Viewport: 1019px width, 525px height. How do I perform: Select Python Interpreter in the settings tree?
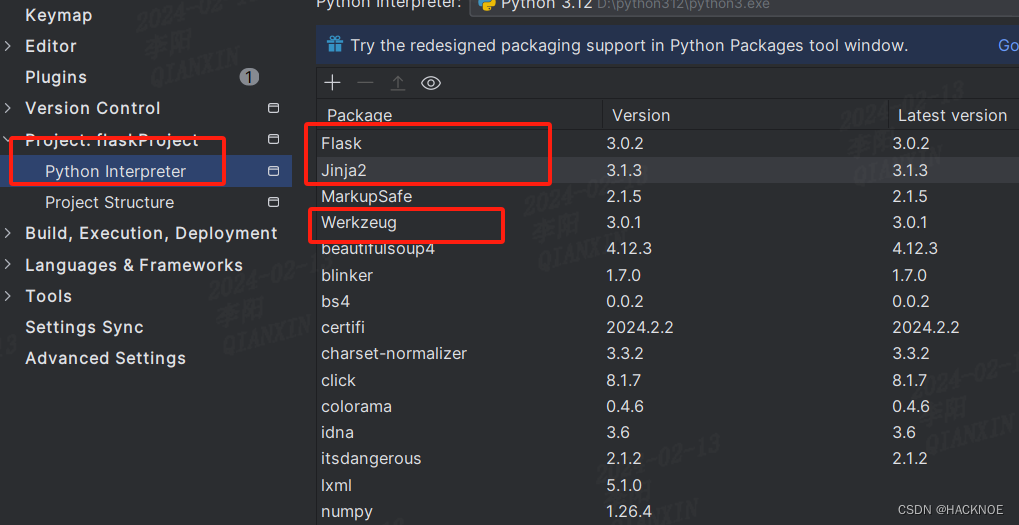point(146,171)
